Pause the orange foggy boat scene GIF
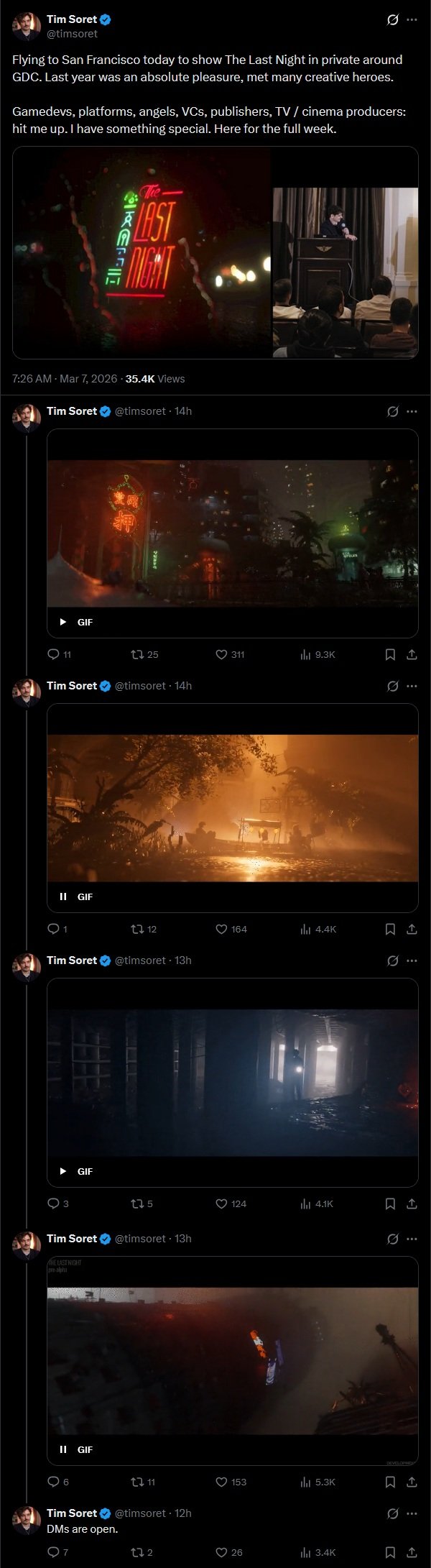 63,897
